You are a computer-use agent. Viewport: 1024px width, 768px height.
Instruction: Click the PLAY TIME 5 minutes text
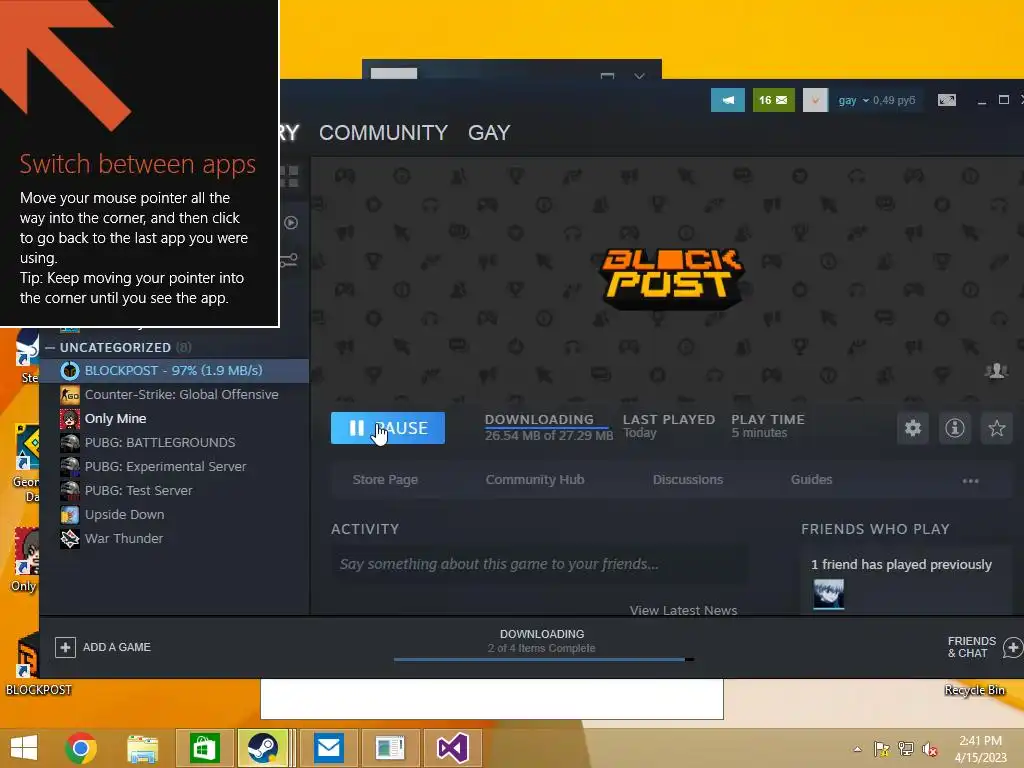point(768,426)
